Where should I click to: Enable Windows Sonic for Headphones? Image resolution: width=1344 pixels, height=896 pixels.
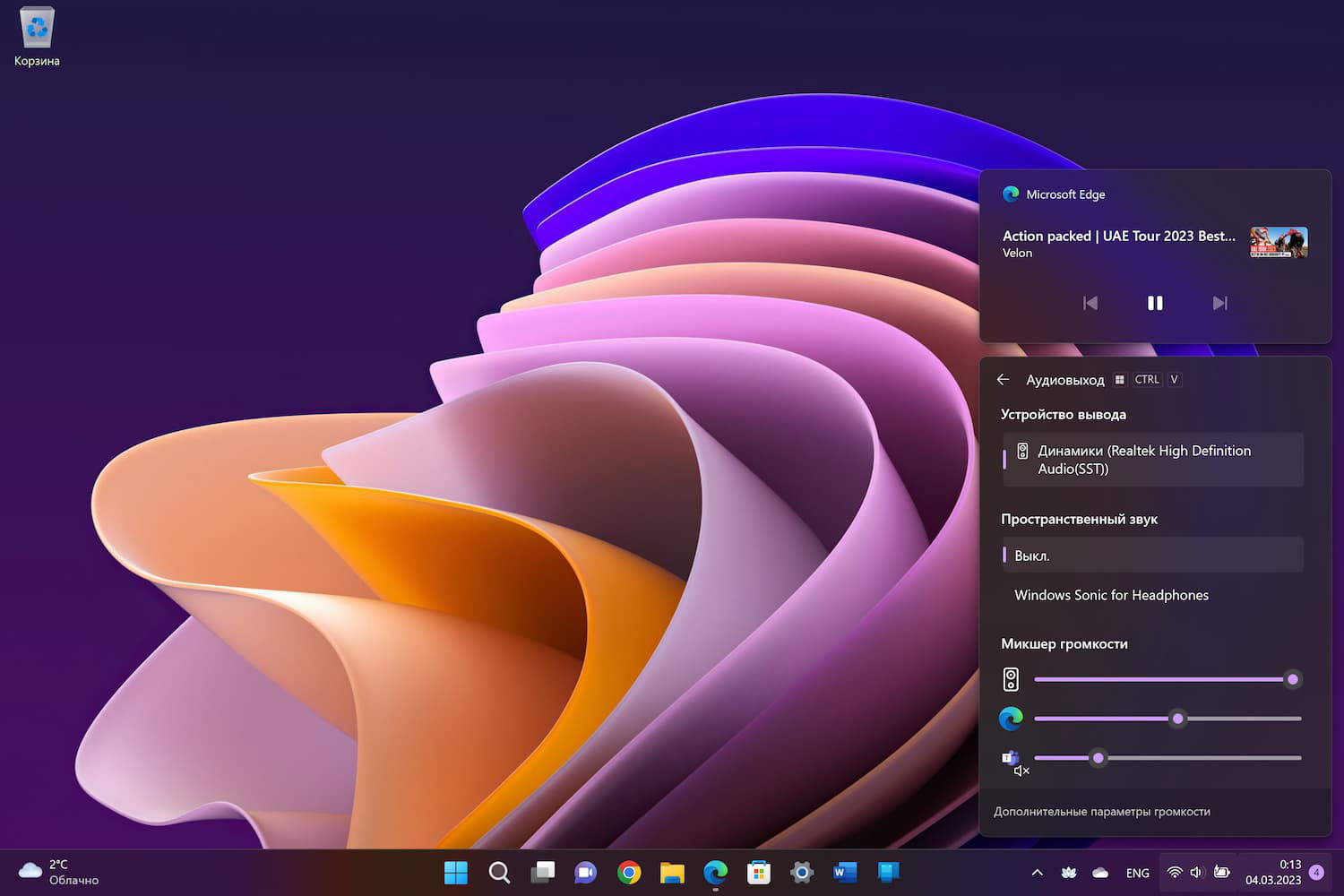(x=1152, y=595)
